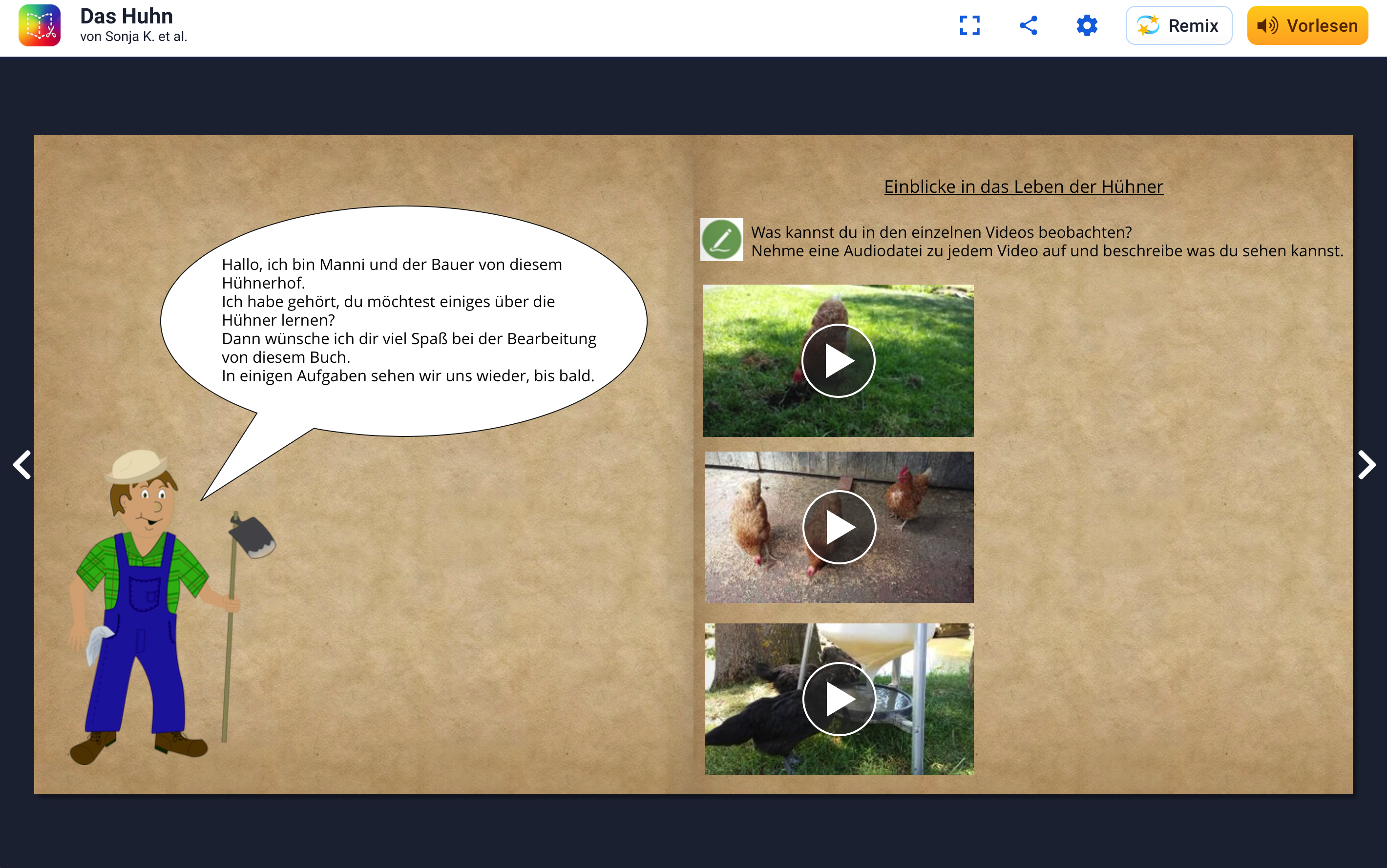Click text 'Was kannst du in den einzelnen Videos beobachten?'
1387x868 pixels.
click(941, 232)
